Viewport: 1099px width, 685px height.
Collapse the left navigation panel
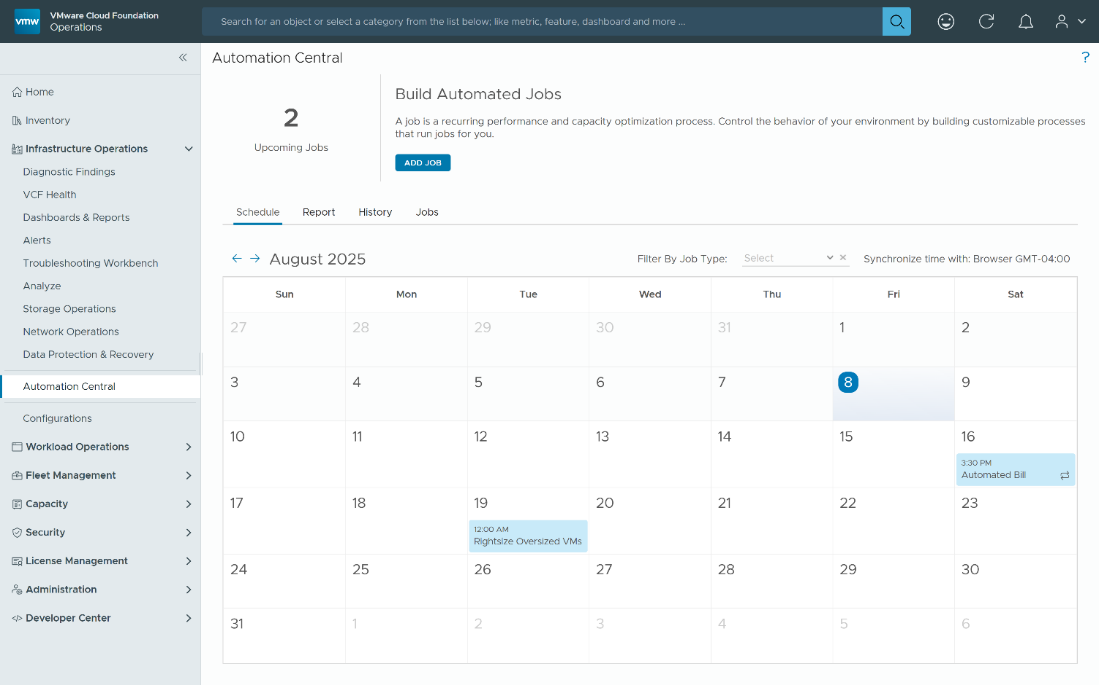coord(183,58)
